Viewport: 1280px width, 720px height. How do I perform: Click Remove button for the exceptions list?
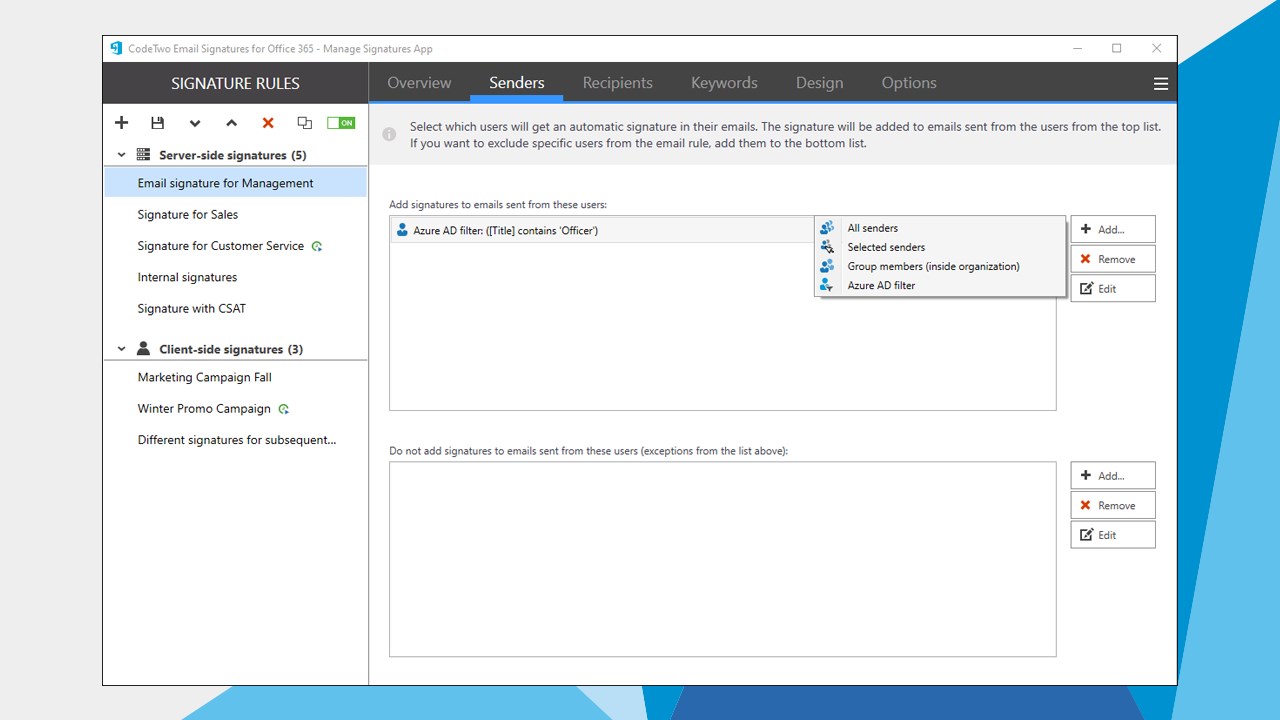(1113, 505)
